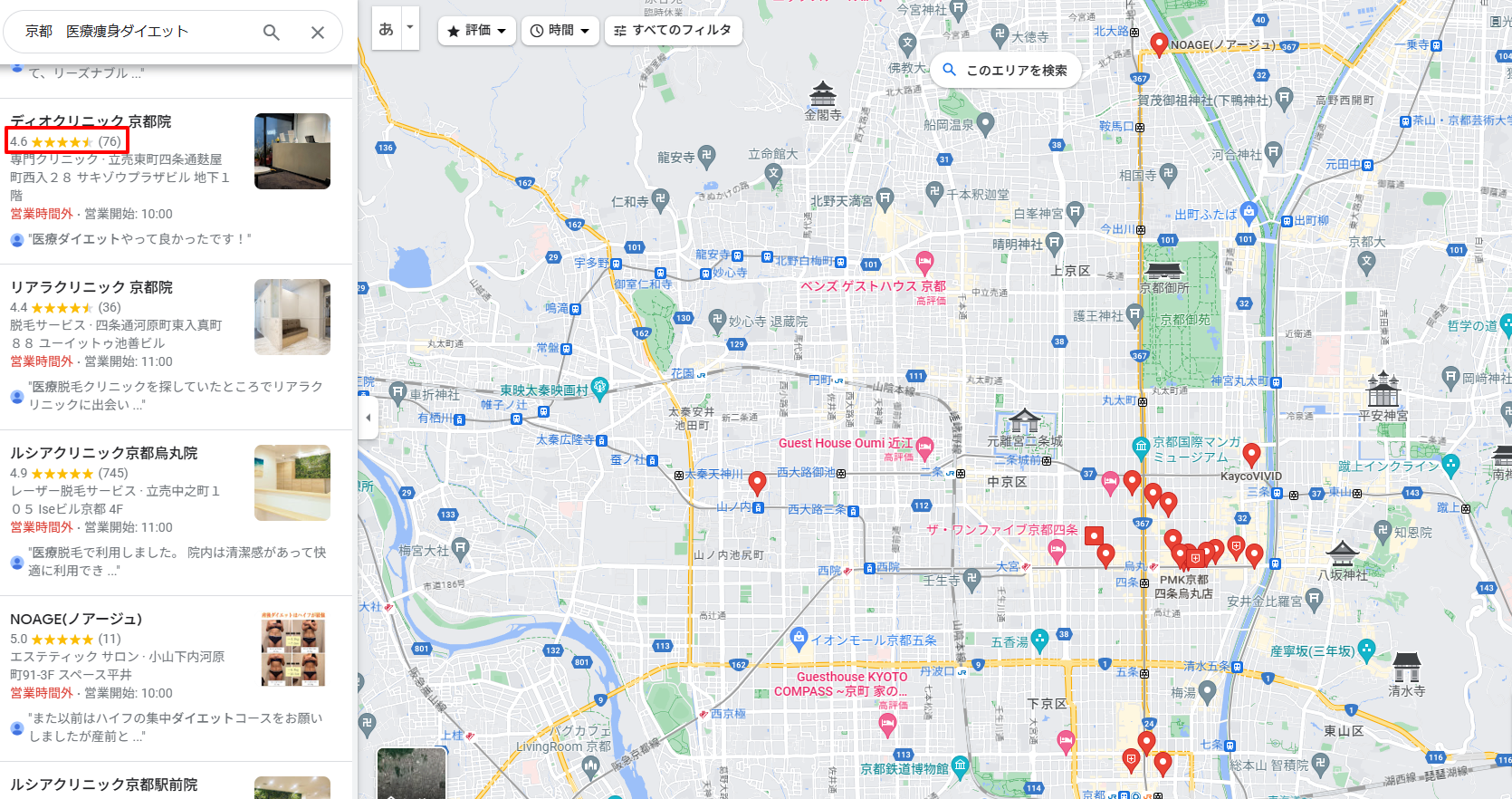Click the 龍安寺 temple marker
The height and width of the screenshot is (799, 1512).
(x=706, y=156)
